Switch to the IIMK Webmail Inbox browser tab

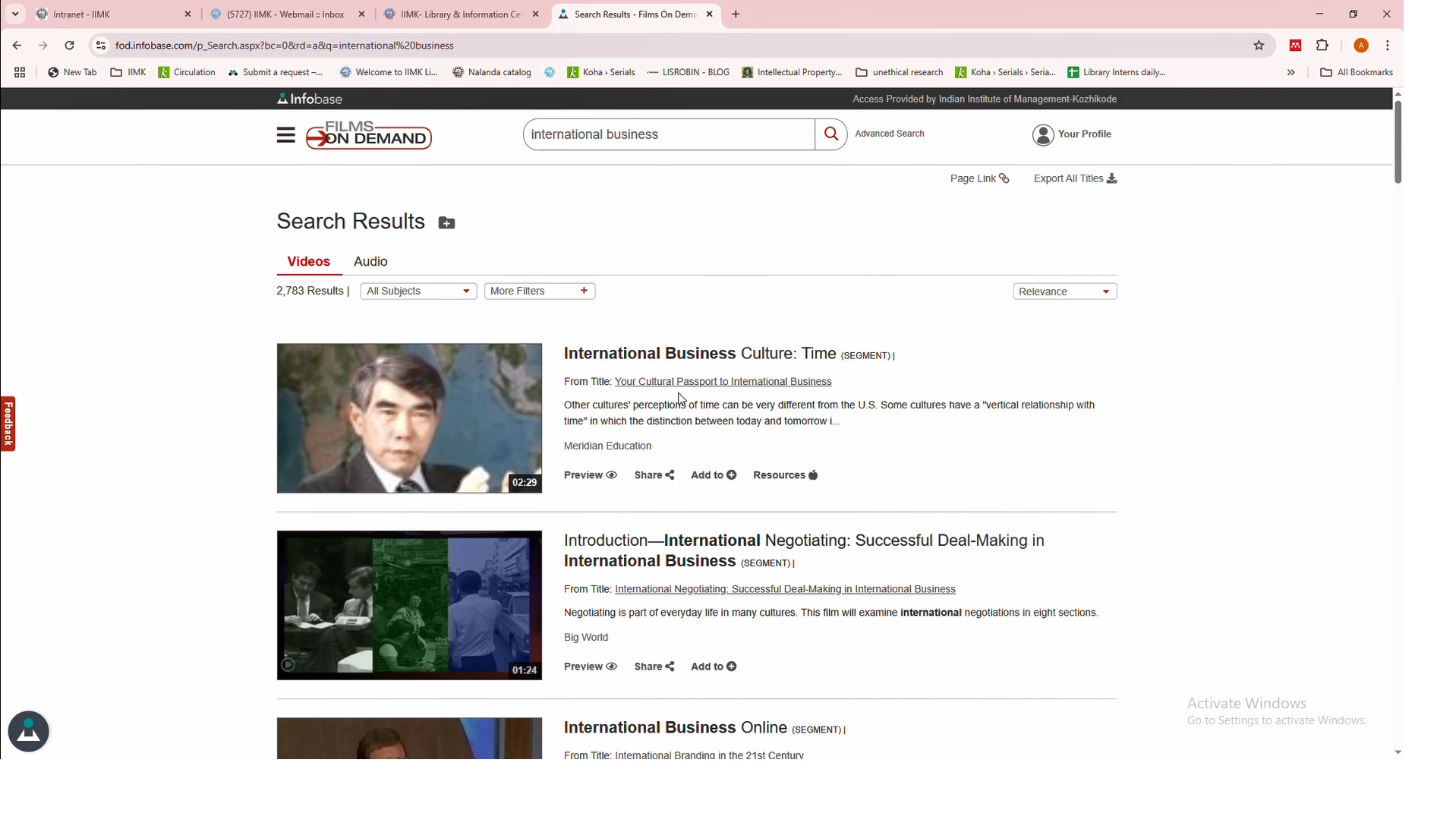(285, 14)
